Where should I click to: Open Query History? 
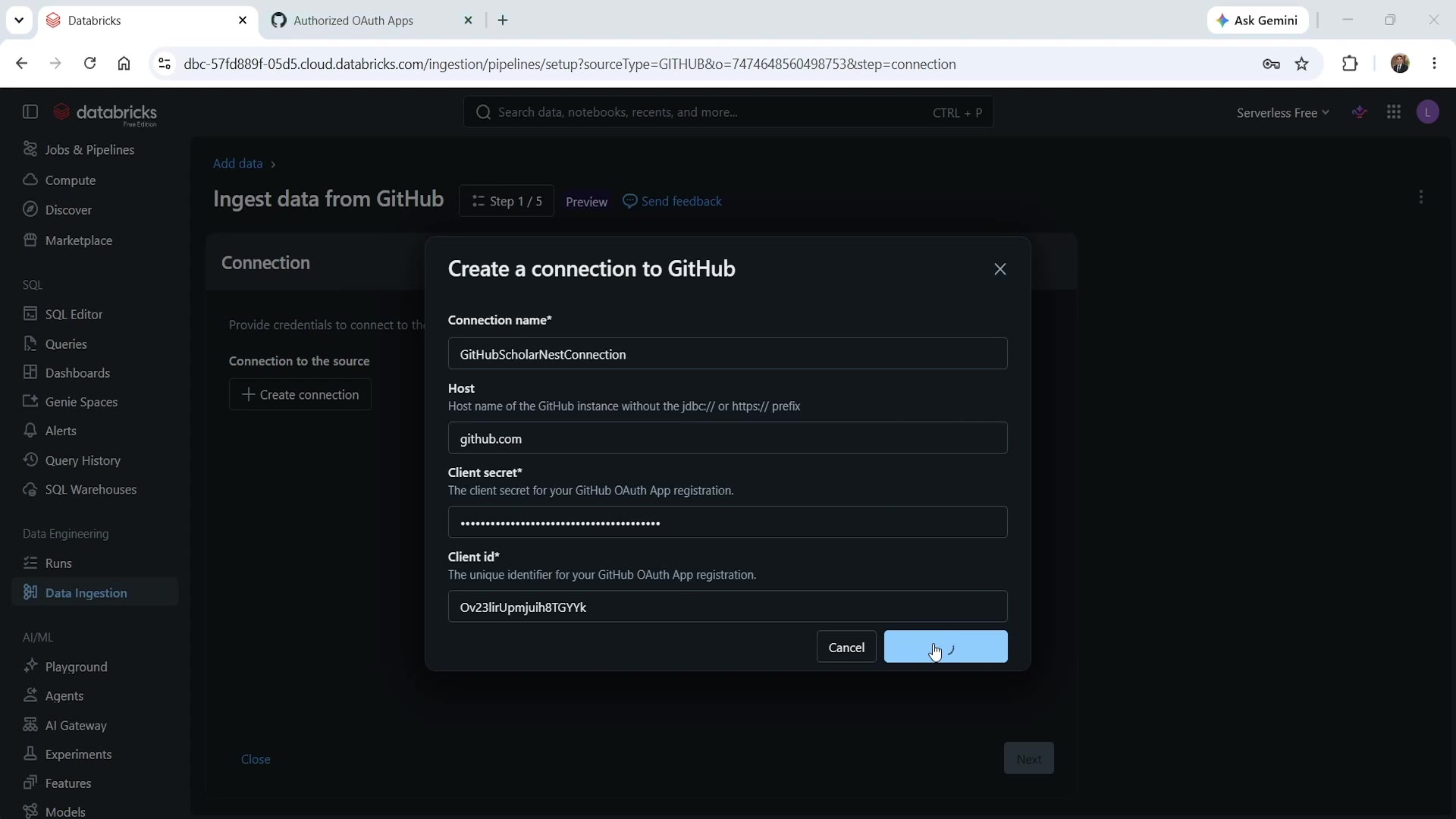click(83, 460)
